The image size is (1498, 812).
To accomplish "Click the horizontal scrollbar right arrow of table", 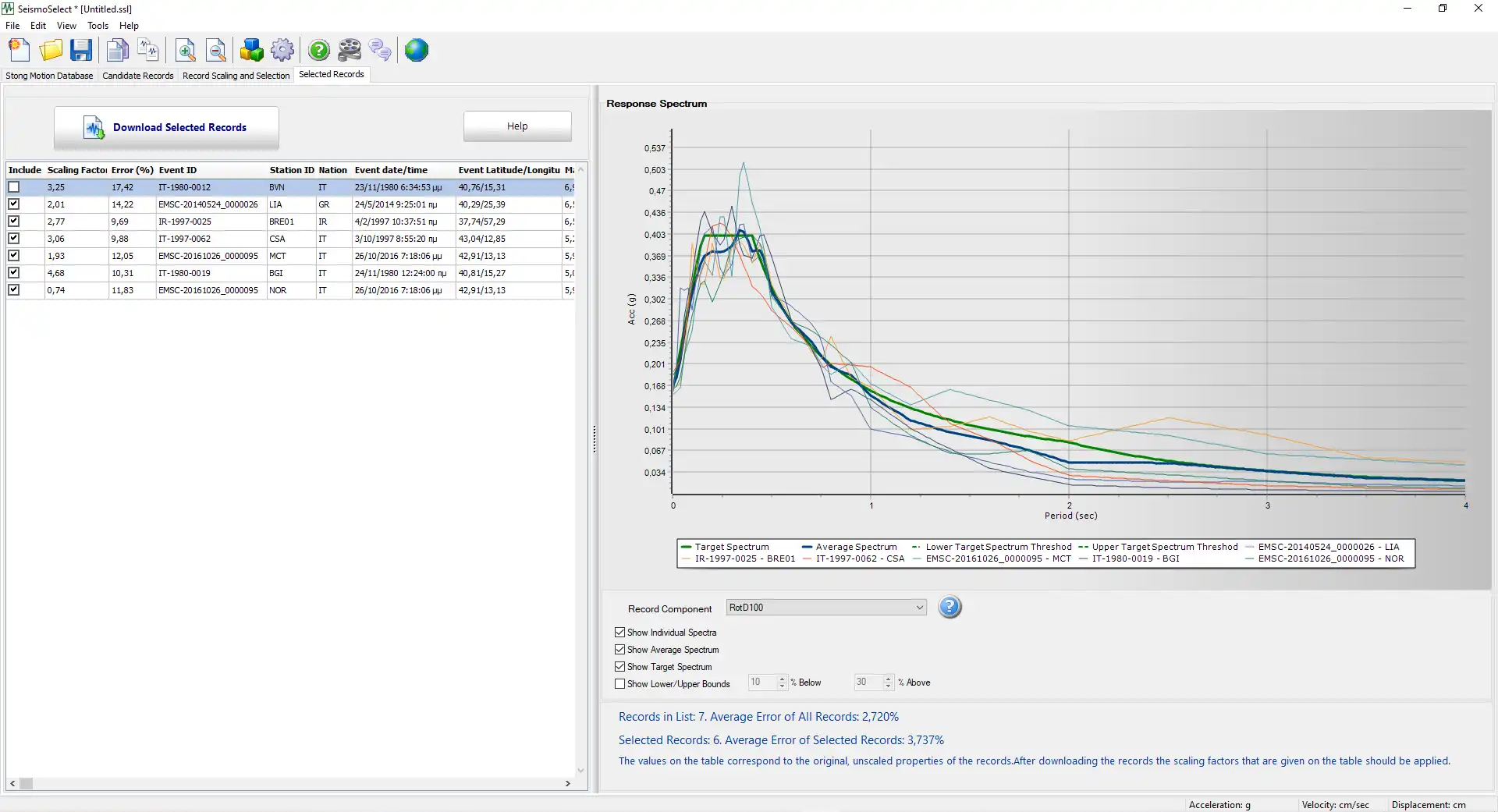I will pyautogui.click(x=567, y=783).
